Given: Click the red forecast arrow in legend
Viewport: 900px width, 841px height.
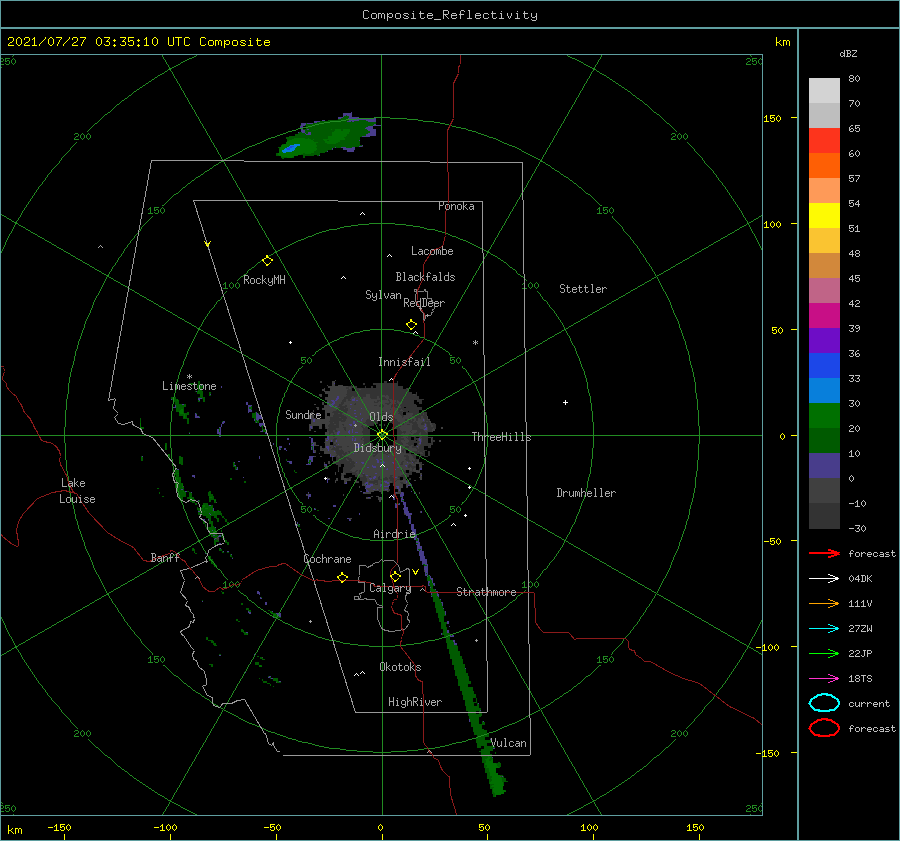Looking at the screenshot, I should tap(824, 553).
